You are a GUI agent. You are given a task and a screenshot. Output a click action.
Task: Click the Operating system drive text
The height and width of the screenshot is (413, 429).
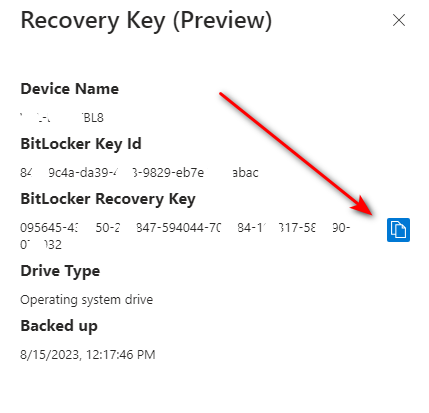[87, 300]
